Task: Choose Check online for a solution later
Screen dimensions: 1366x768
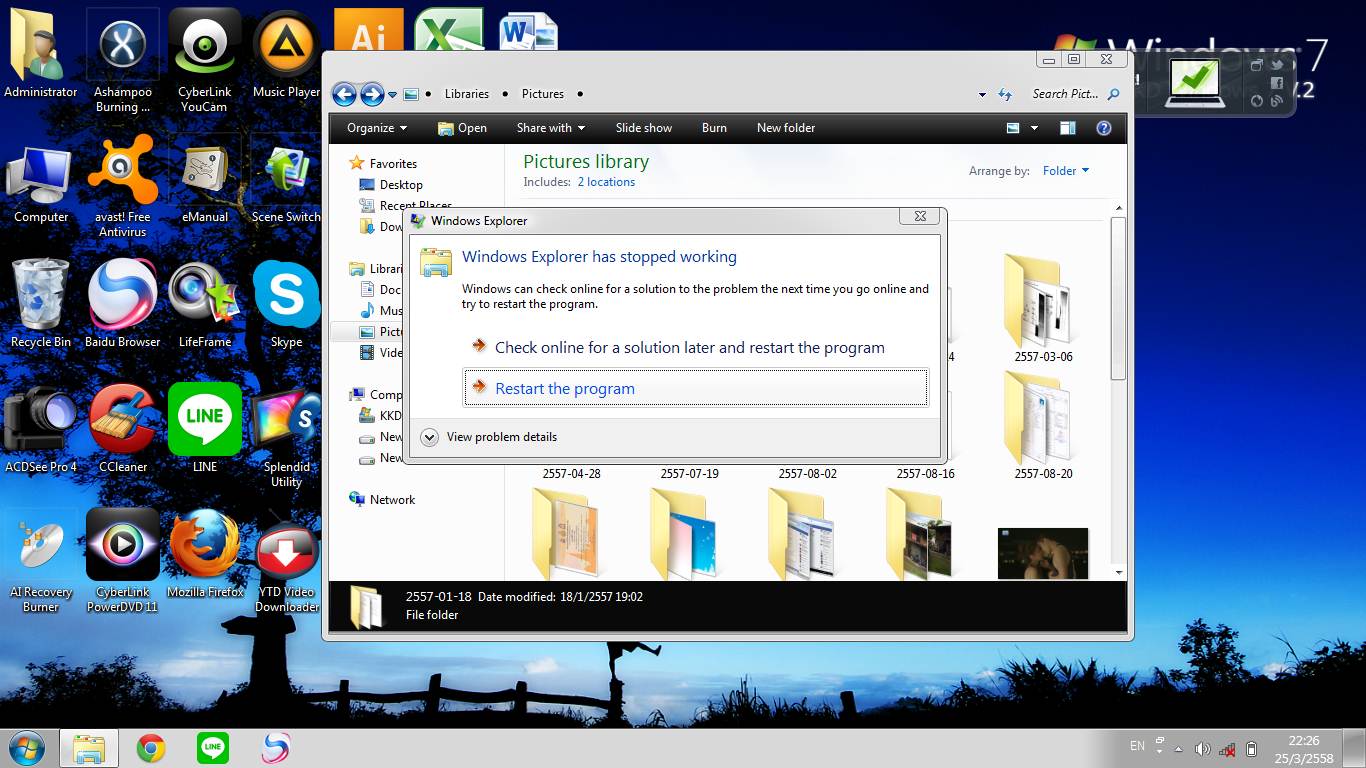Action: point(690,347)
